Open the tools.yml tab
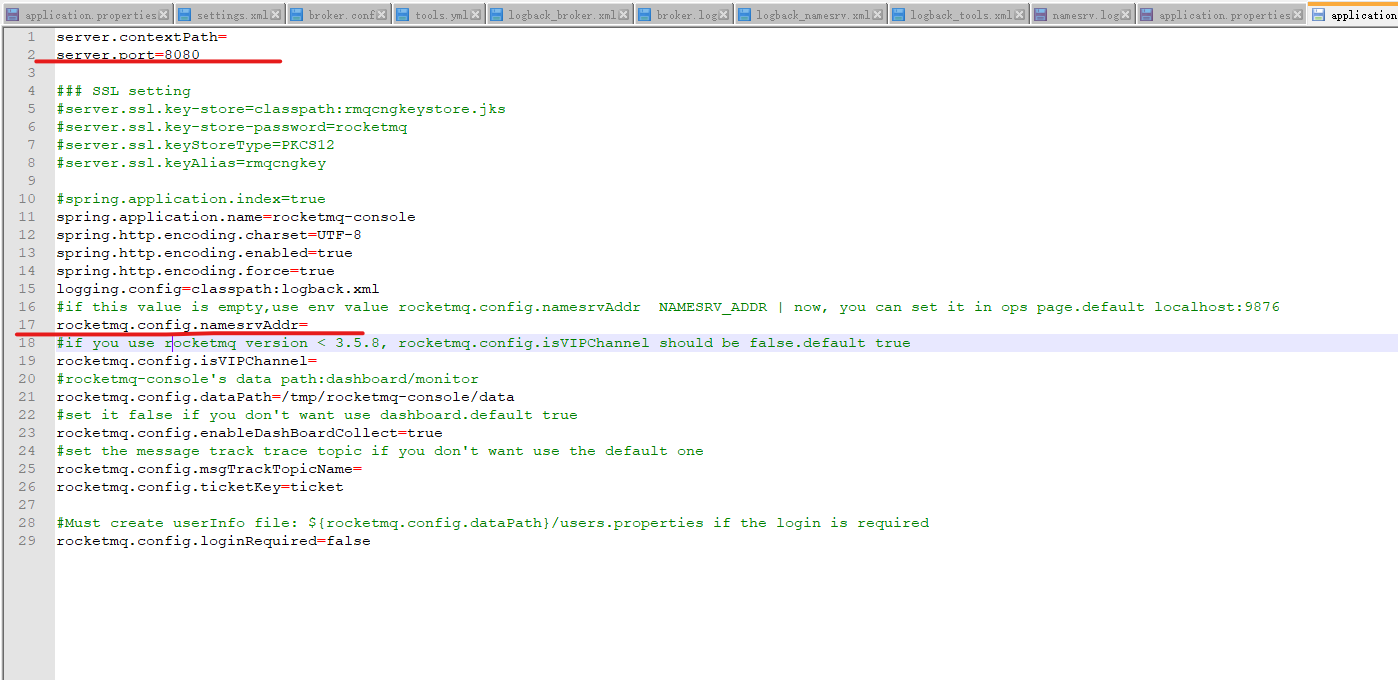Screen dimensions: 1398x680 (442, 15)
